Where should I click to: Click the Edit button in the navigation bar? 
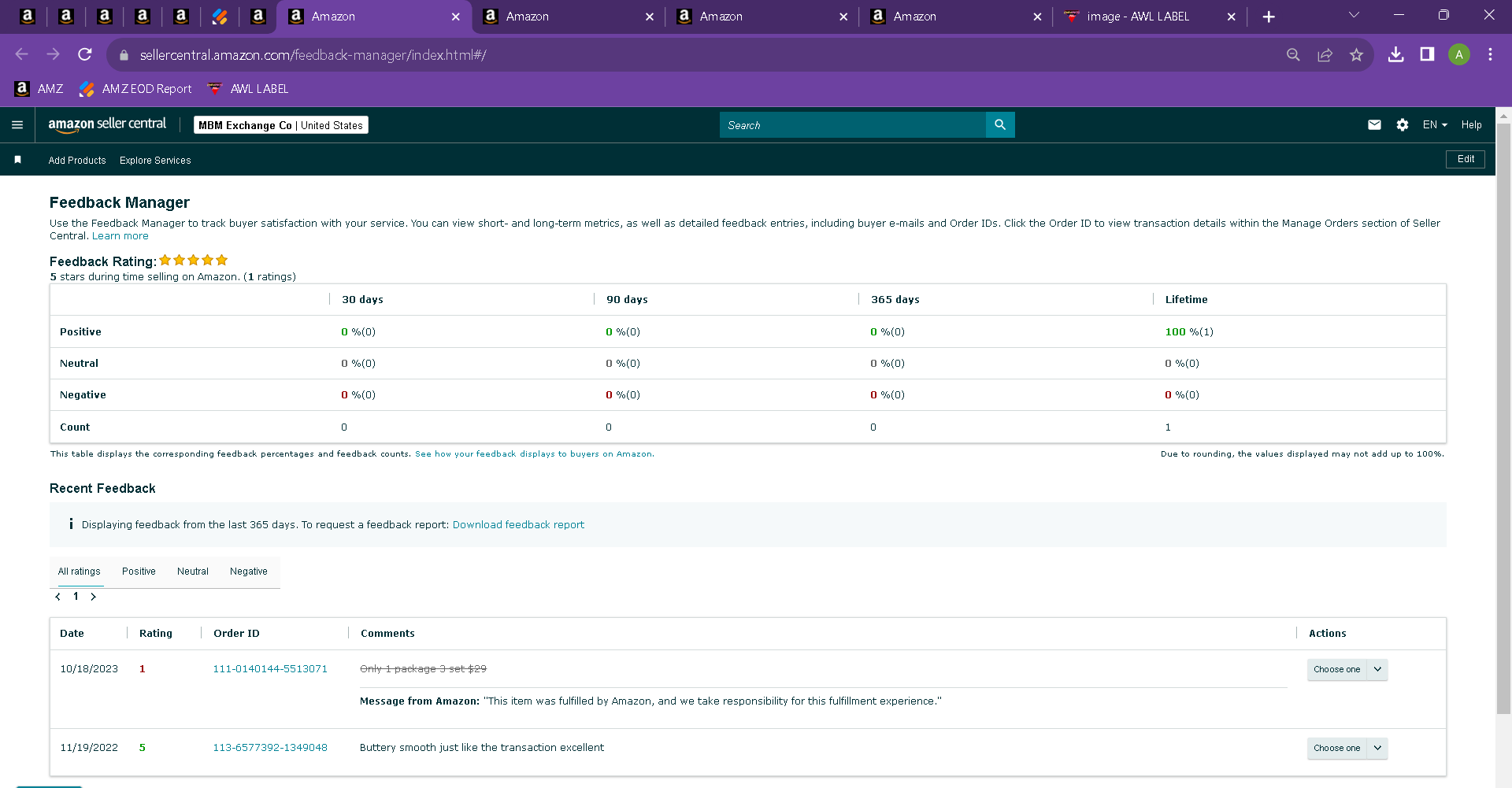click(x=1466, y=159)
